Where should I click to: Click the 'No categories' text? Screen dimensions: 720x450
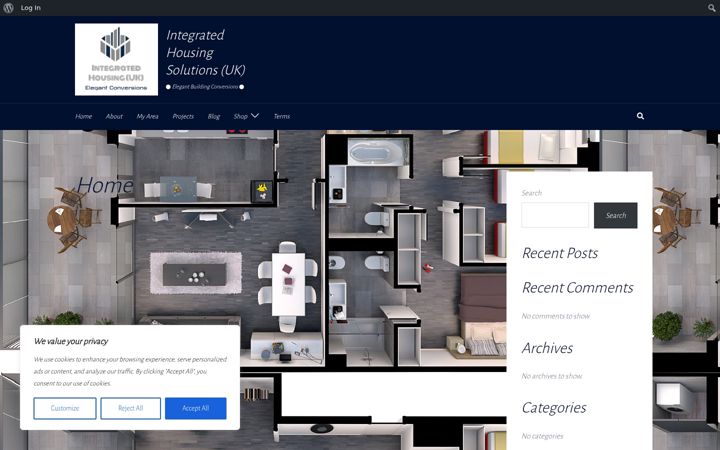tap(542, 436)
